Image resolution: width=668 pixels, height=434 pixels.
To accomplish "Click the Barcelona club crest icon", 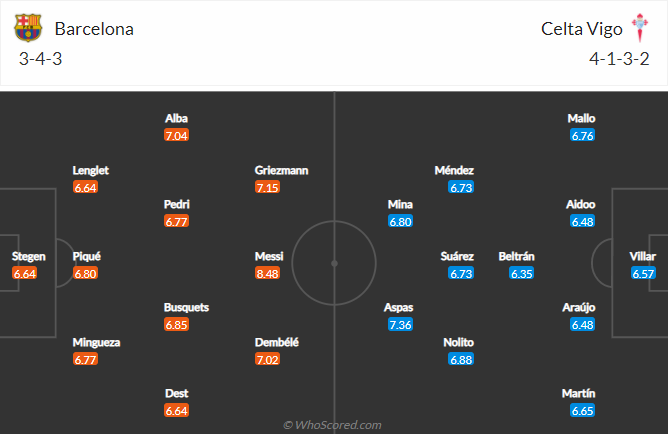I will [x=29, y=28].
